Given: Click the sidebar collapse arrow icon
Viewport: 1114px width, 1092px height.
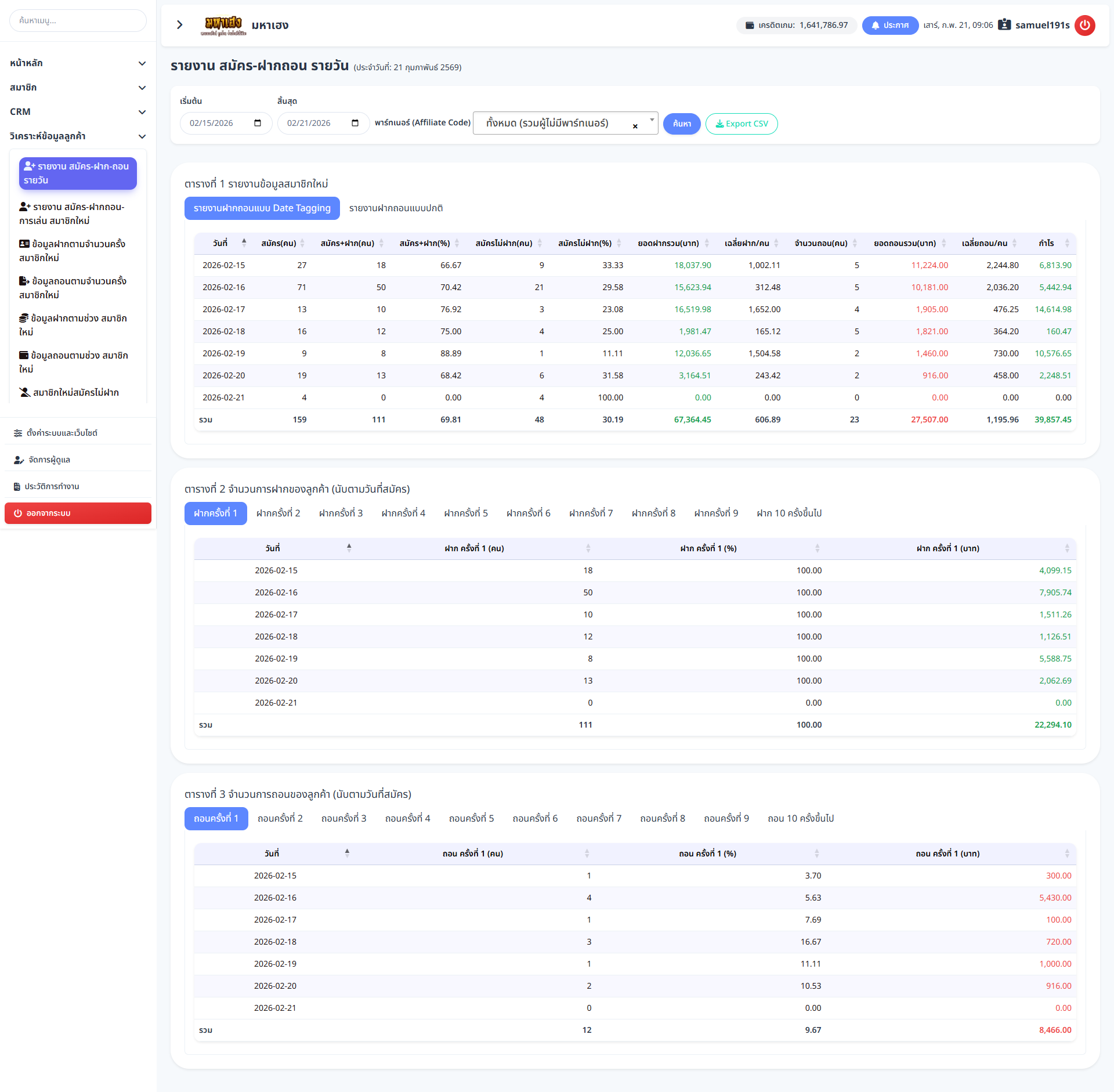Looking at the screenshot, I should pos(179,25).
